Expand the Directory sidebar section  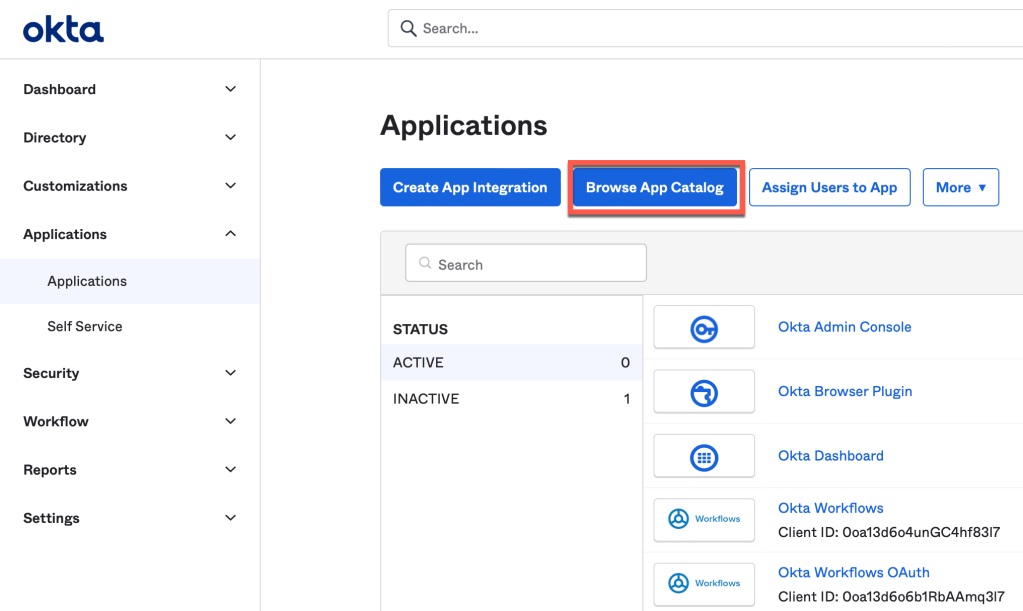(230, 138)
